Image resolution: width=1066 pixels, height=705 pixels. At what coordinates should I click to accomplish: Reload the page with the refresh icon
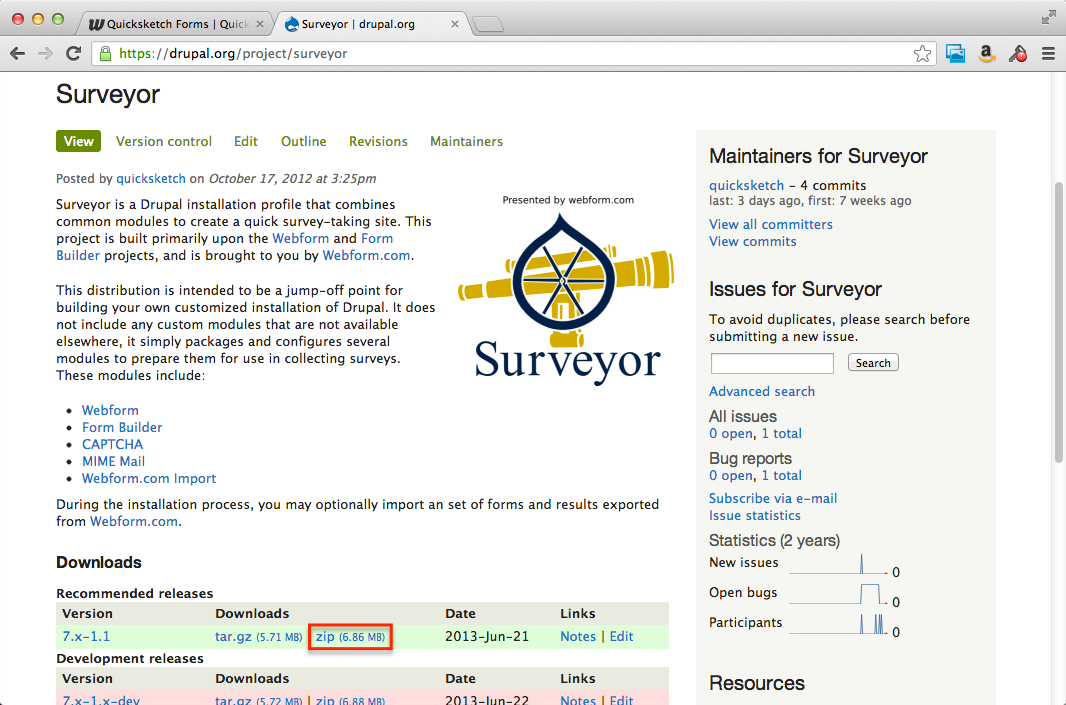[x=73, y=54]
